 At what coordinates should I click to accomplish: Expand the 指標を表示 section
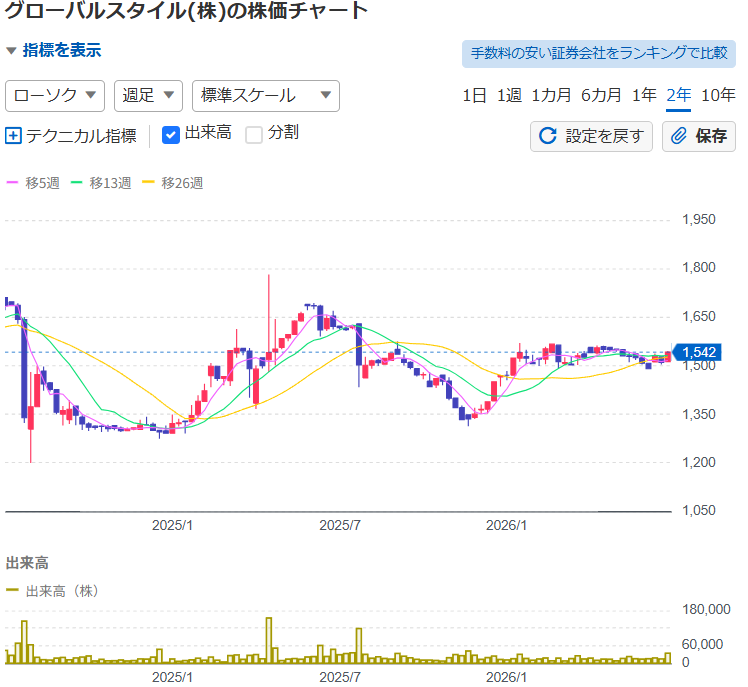click(x=53, y=50)
